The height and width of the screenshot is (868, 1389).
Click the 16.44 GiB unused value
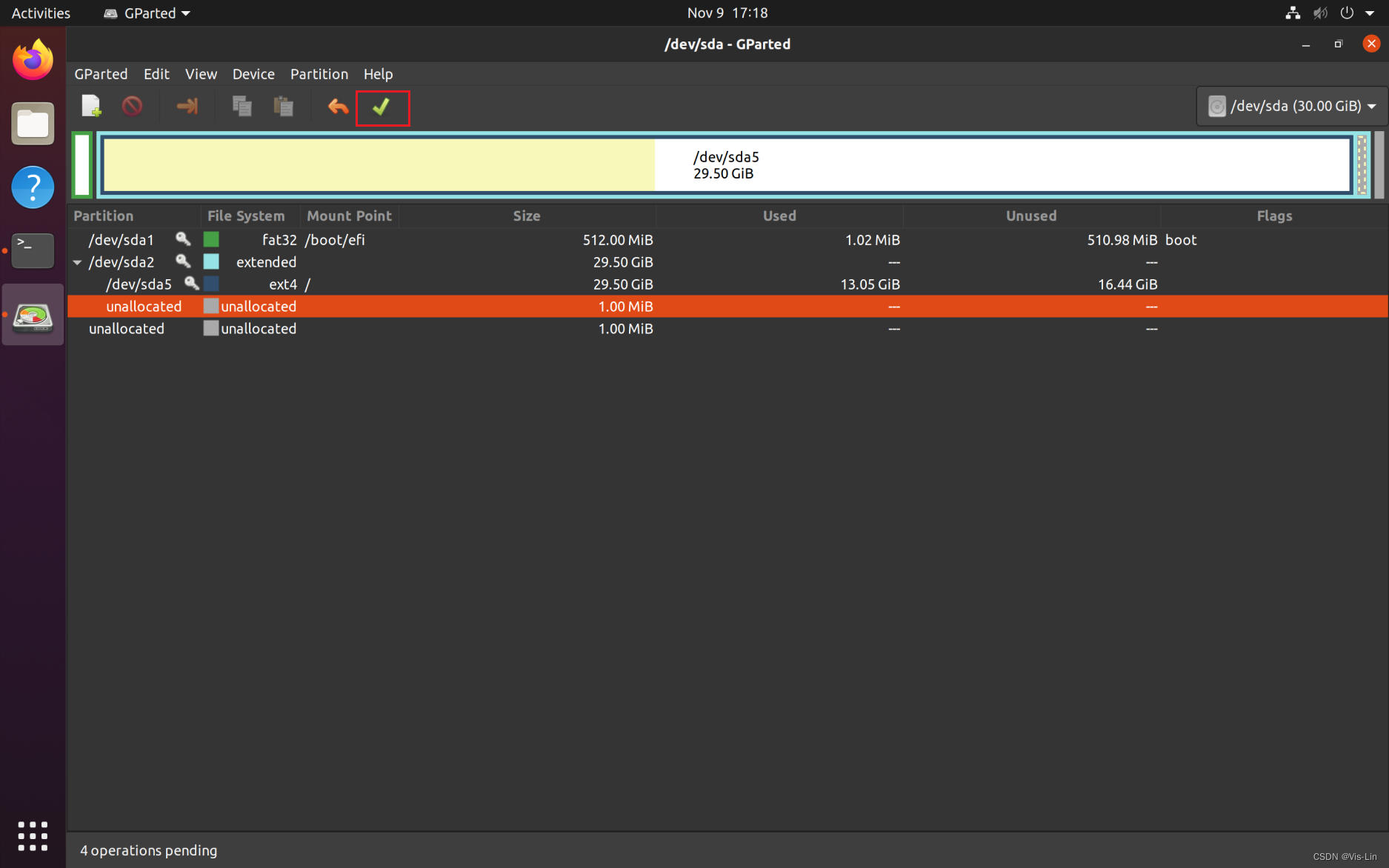click(x=1127, y=284)
